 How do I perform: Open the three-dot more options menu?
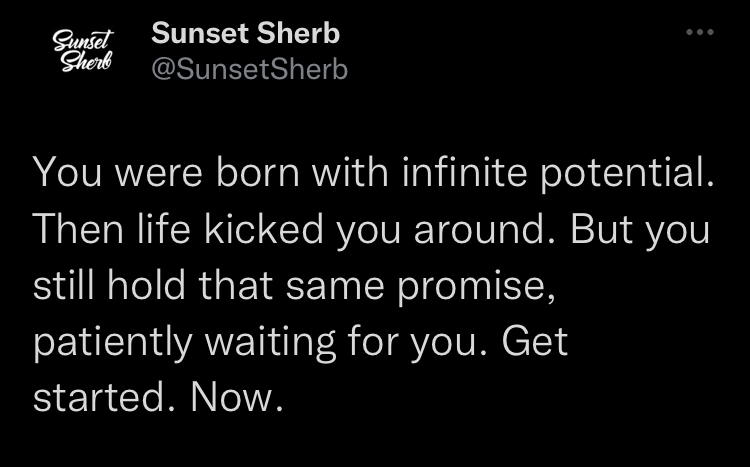coord(700,32)
